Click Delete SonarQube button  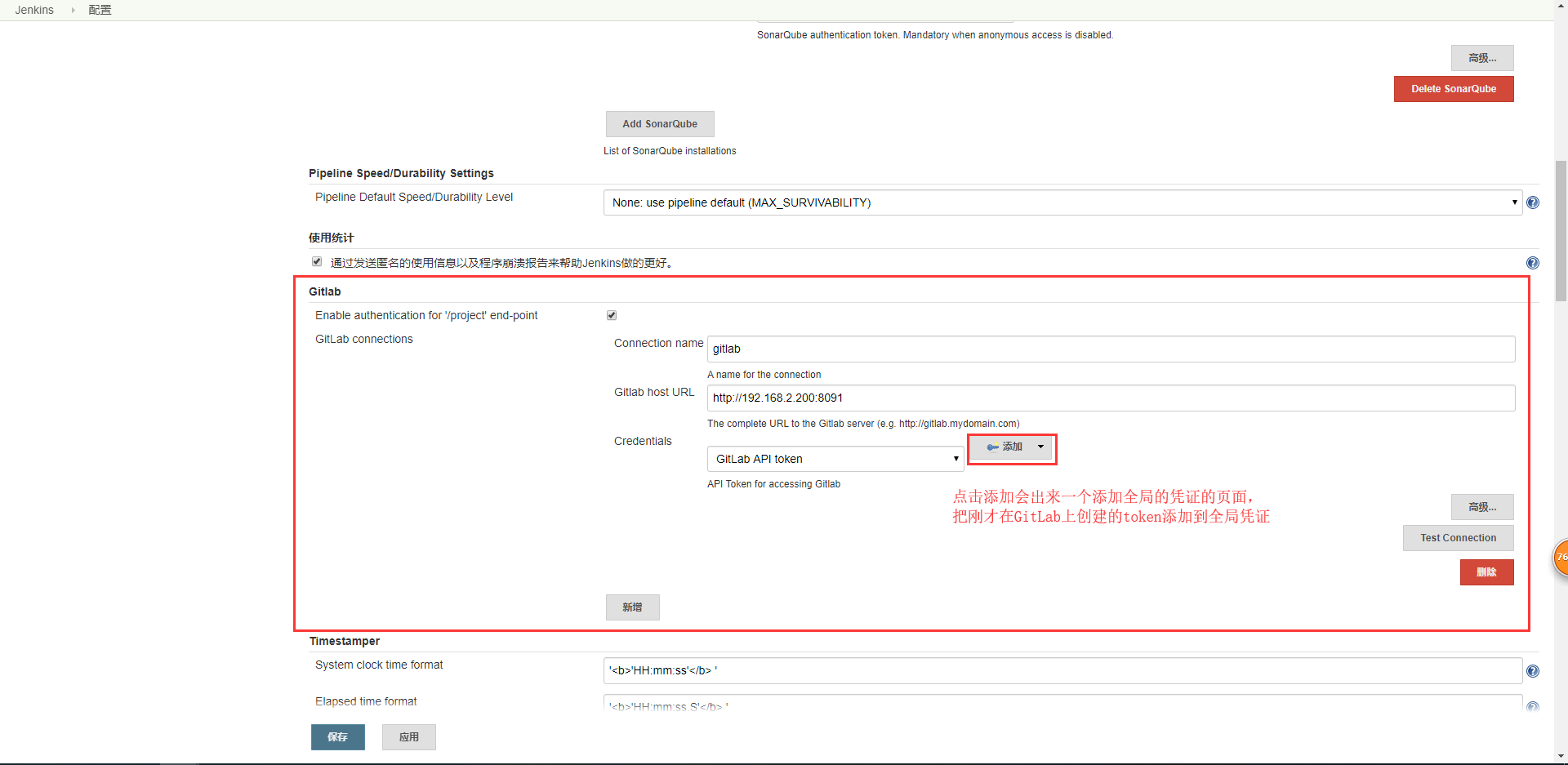(x=1454, y=89)
